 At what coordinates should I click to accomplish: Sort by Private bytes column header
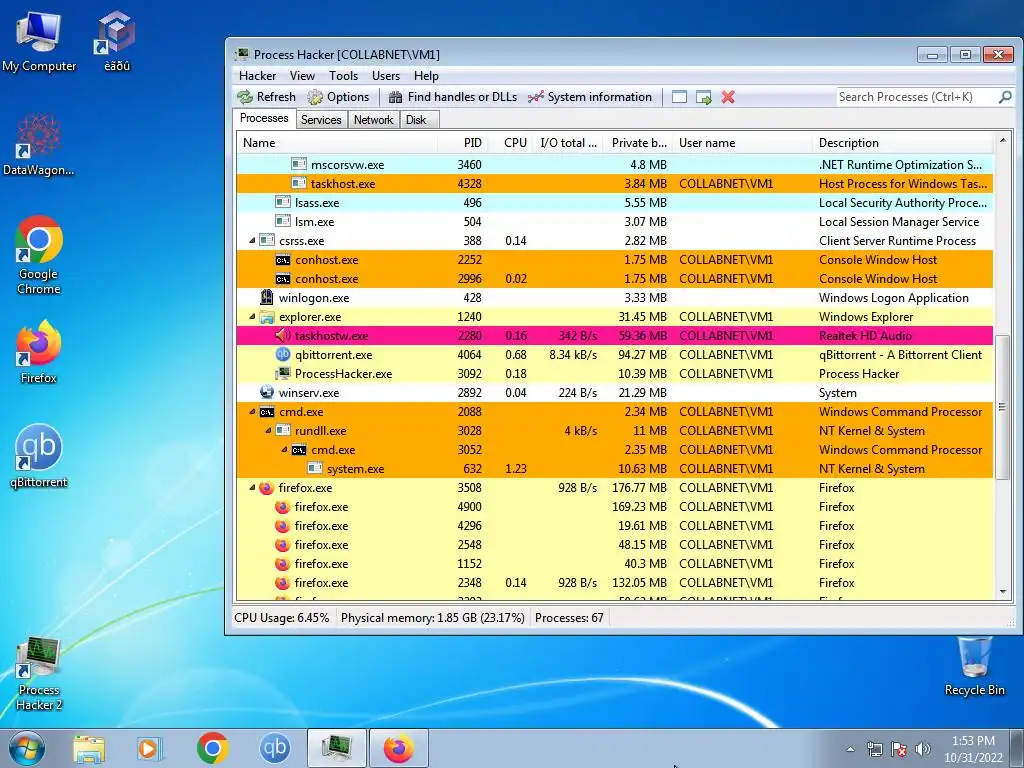click(639, 142)
